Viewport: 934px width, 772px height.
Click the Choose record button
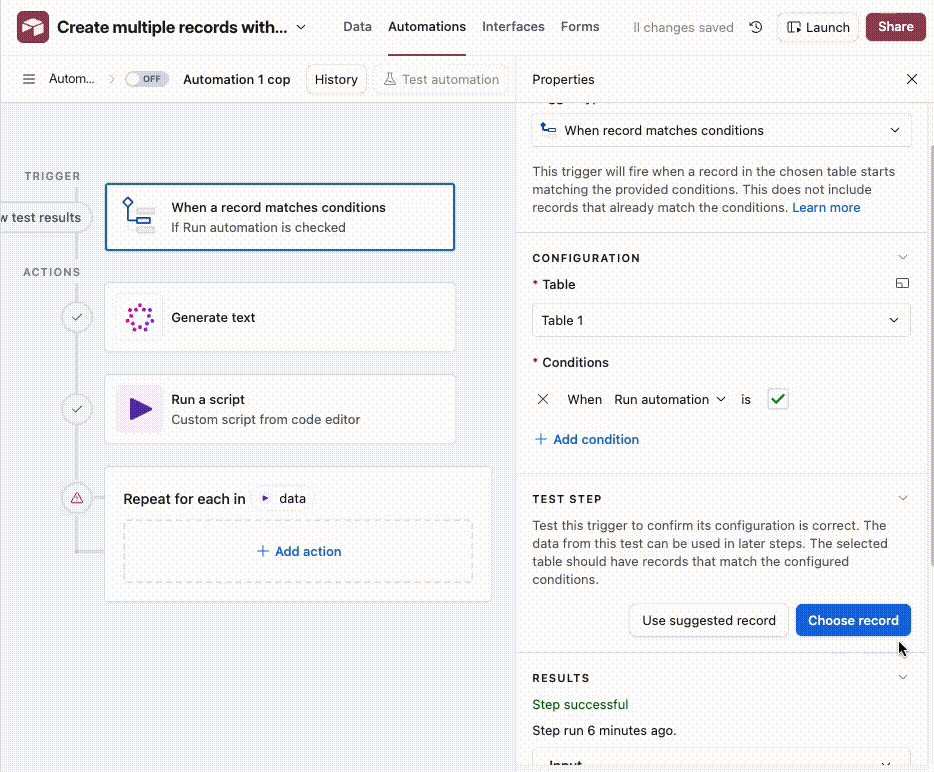coord(853,620)
